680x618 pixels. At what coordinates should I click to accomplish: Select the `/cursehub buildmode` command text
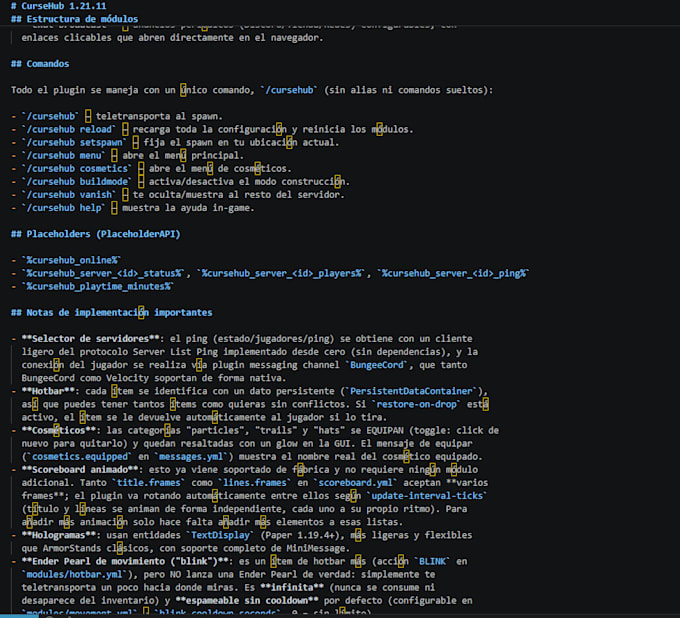tap(77, 181)
